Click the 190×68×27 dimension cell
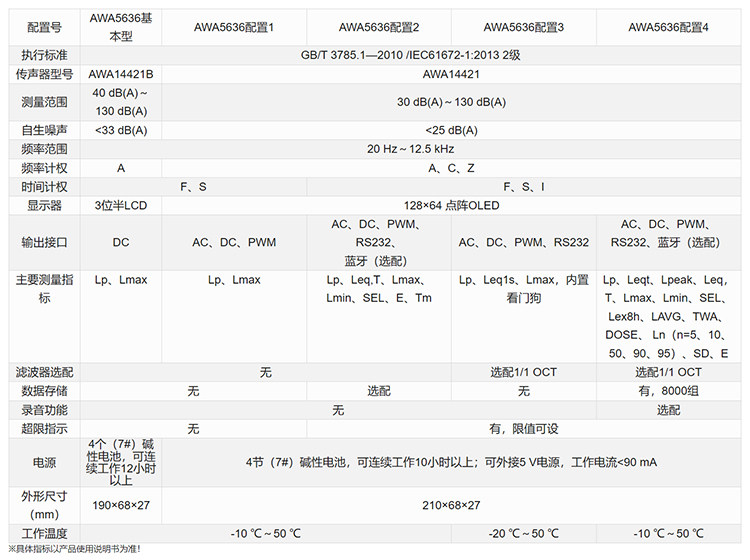750x560 pixels. 121,505
